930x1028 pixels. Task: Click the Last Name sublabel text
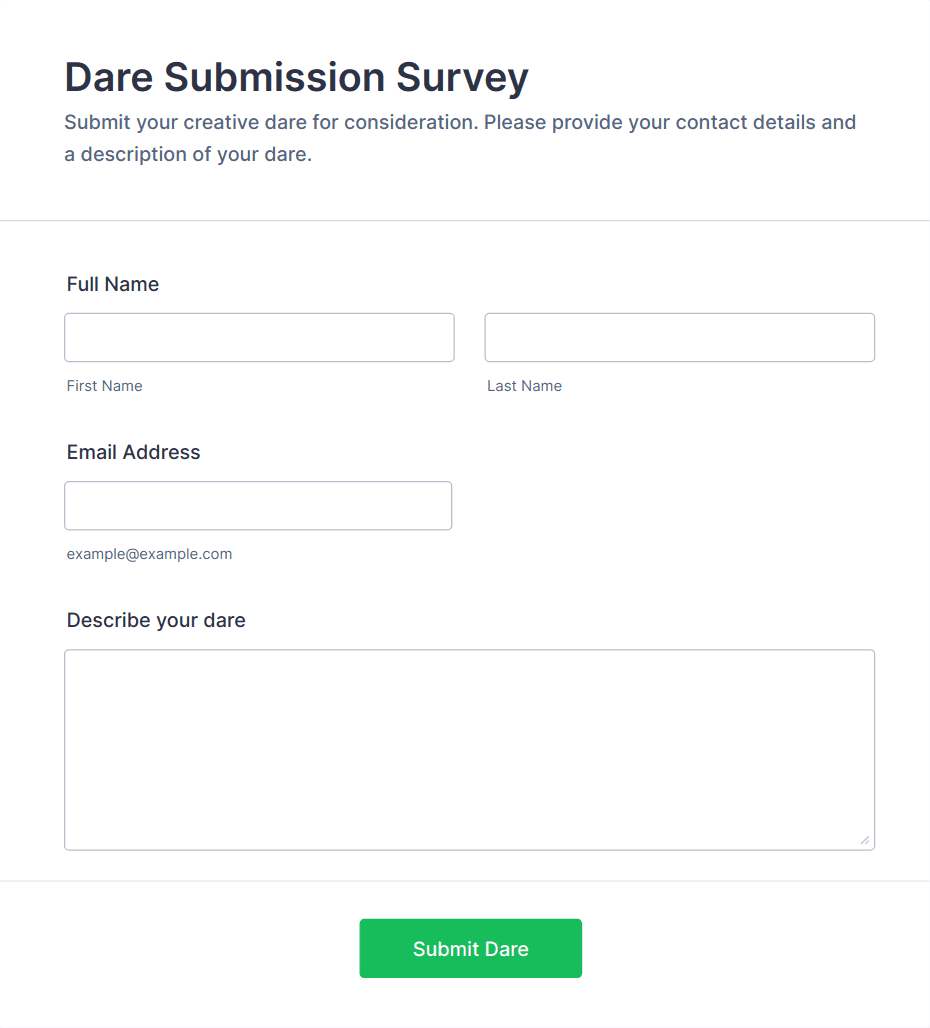[524, 386]
